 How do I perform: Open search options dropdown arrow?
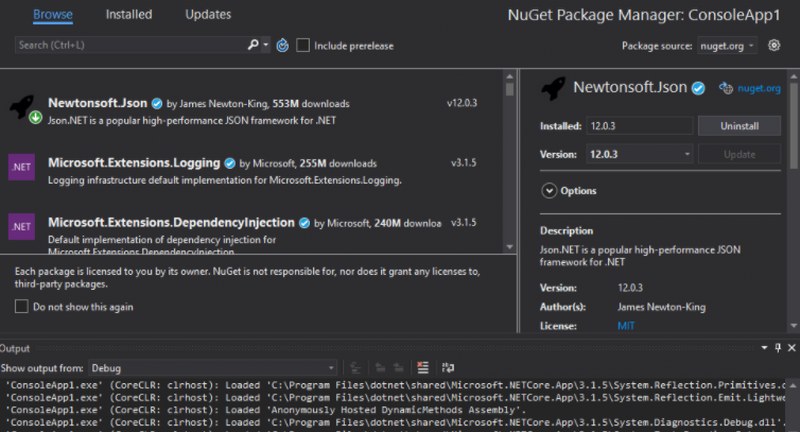click(266, 45)
